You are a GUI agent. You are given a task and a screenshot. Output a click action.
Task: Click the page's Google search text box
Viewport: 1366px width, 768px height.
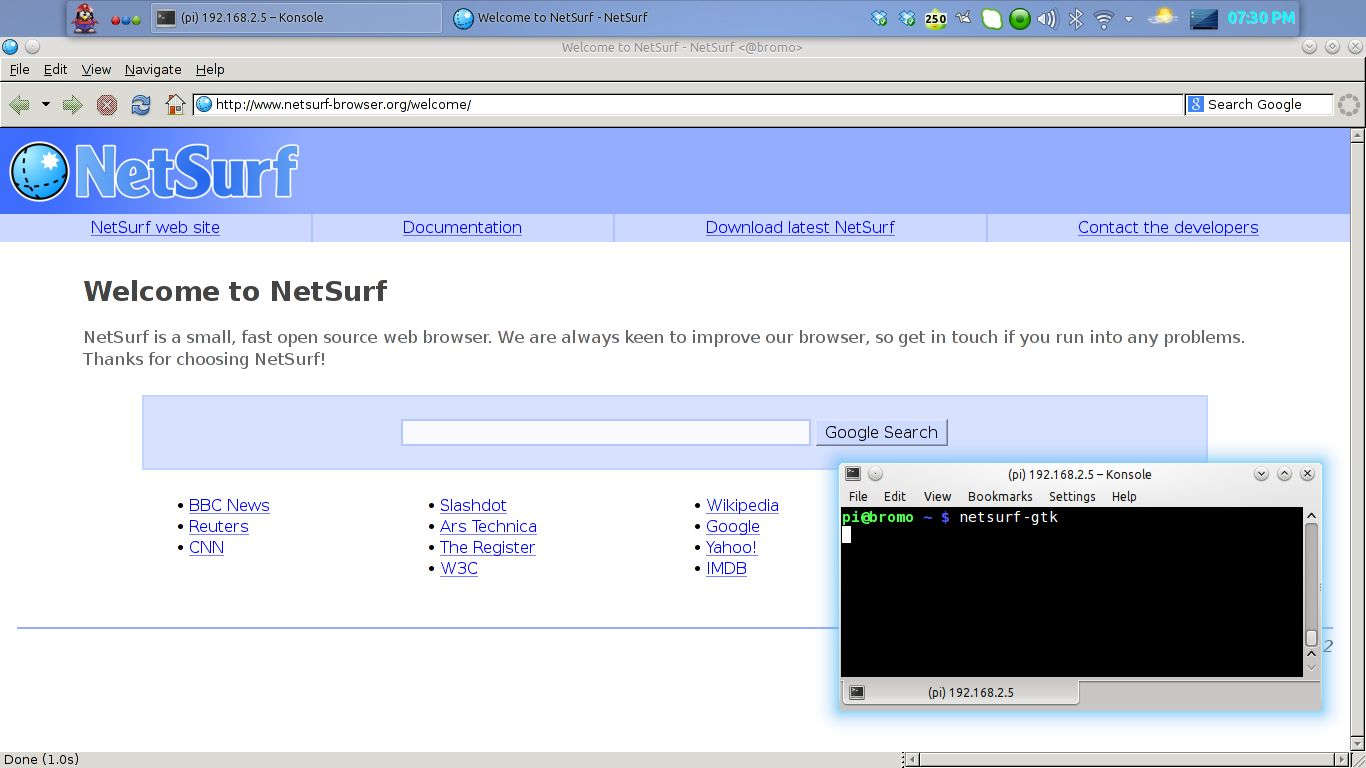(605, 432)
